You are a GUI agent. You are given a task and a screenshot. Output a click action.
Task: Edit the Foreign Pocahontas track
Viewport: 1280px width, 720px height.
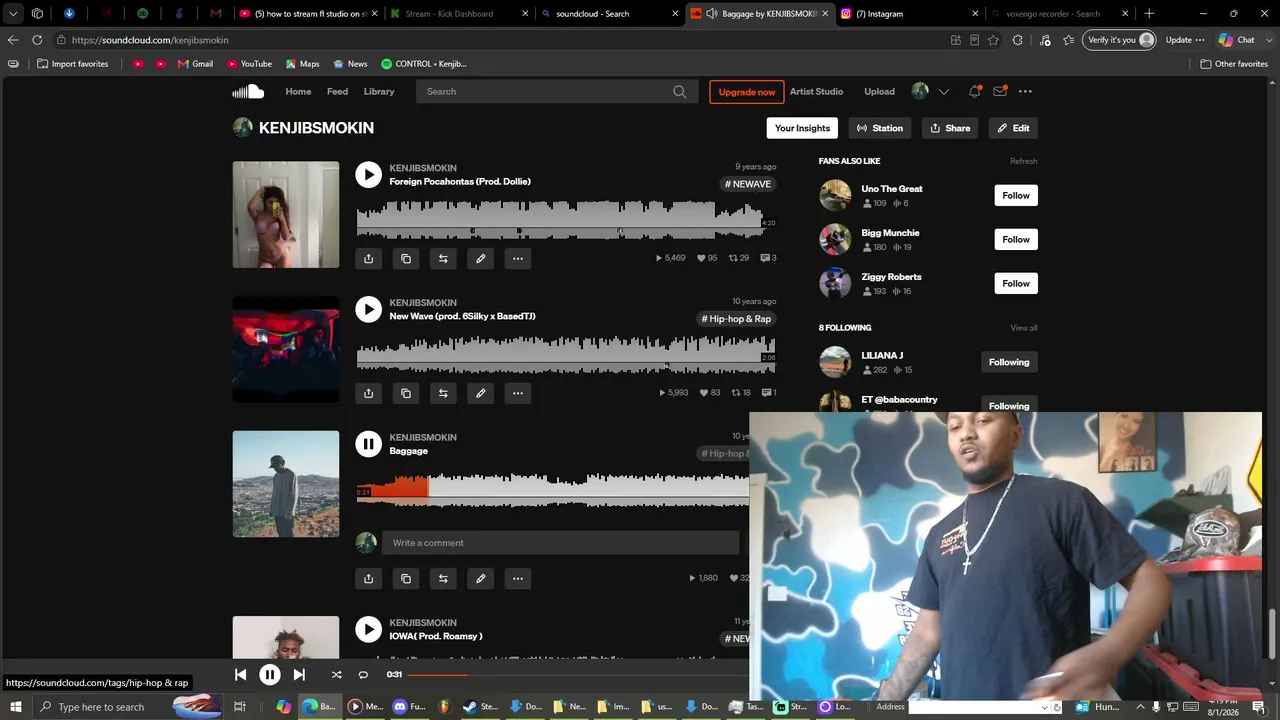[x=481, y=258]
